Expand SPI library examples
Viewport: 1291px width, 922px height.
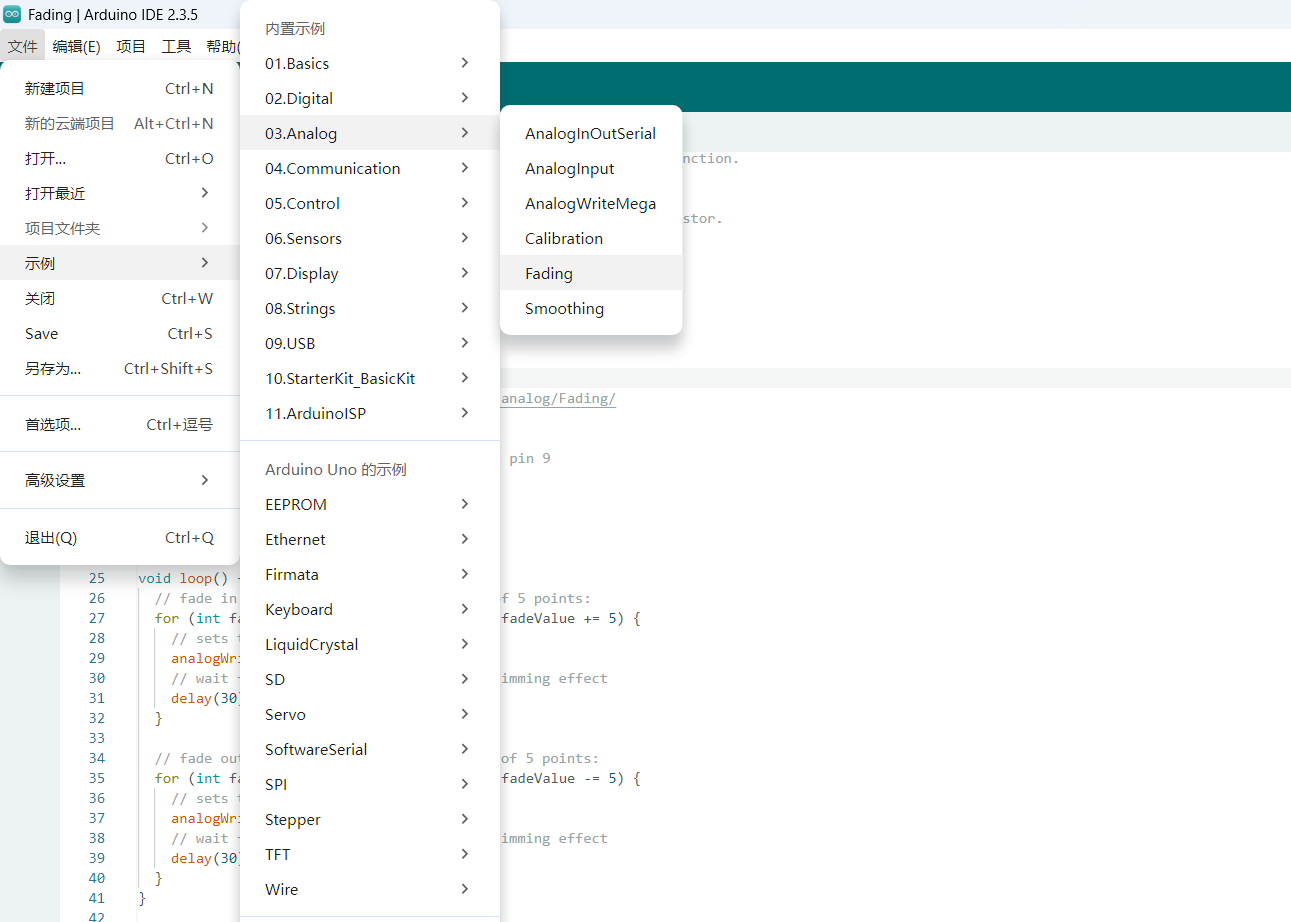(x=370, y=784)
